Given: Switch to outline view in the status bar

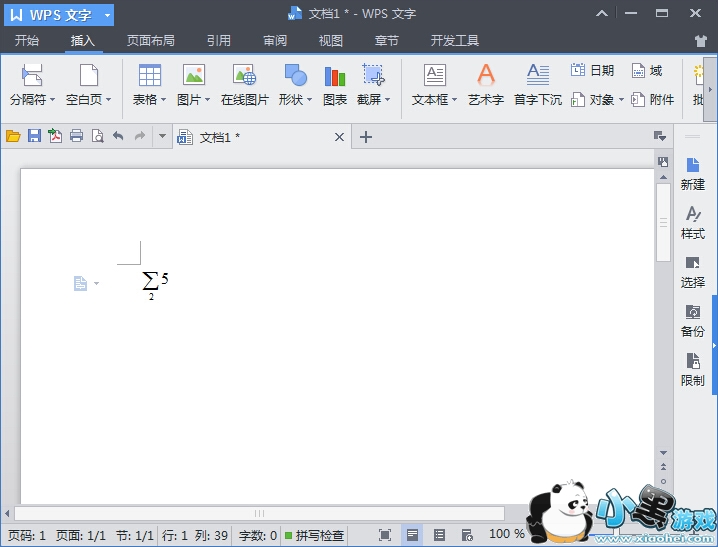Looking at the screenshot, I should (439, 535).
